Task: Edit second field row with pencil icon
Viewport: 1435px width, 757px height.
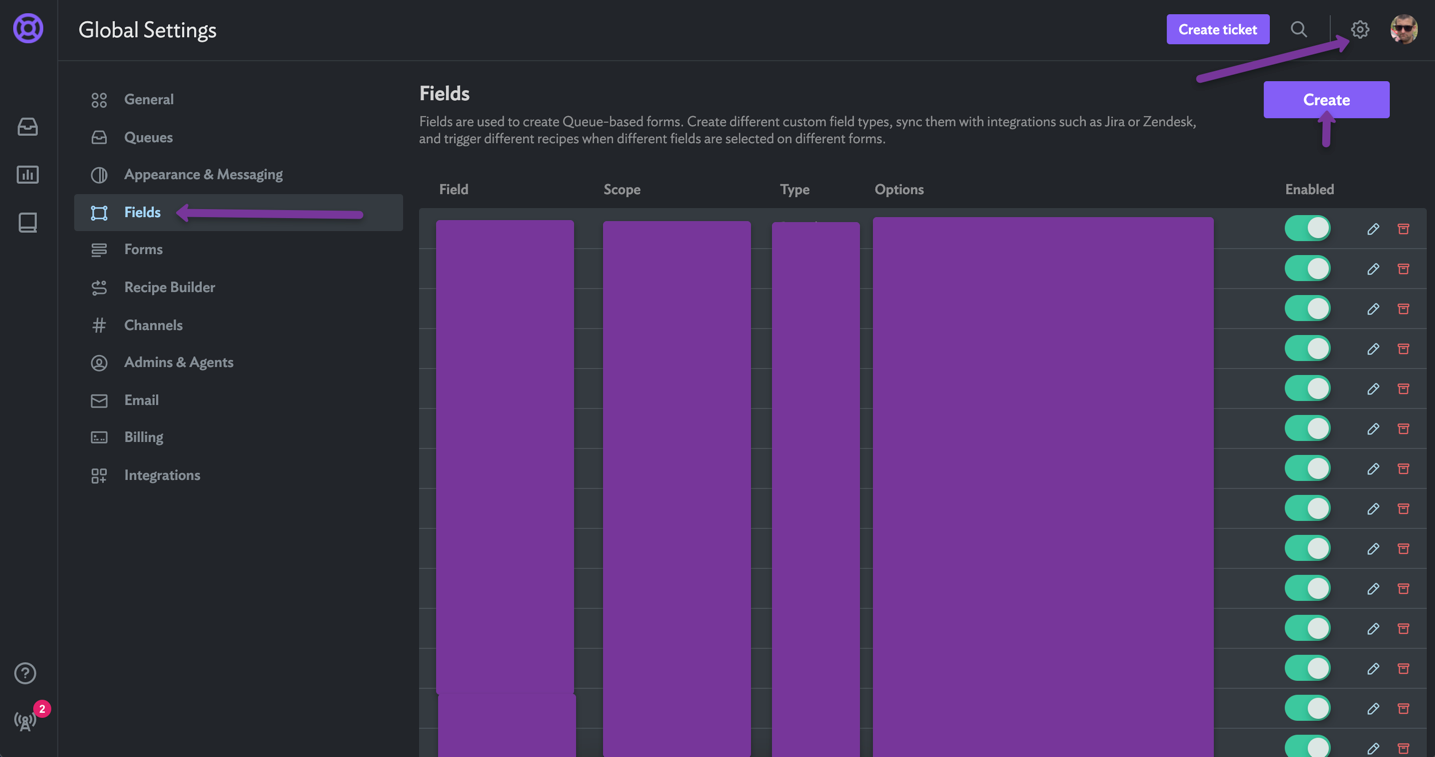Action: coord(1373,269)
